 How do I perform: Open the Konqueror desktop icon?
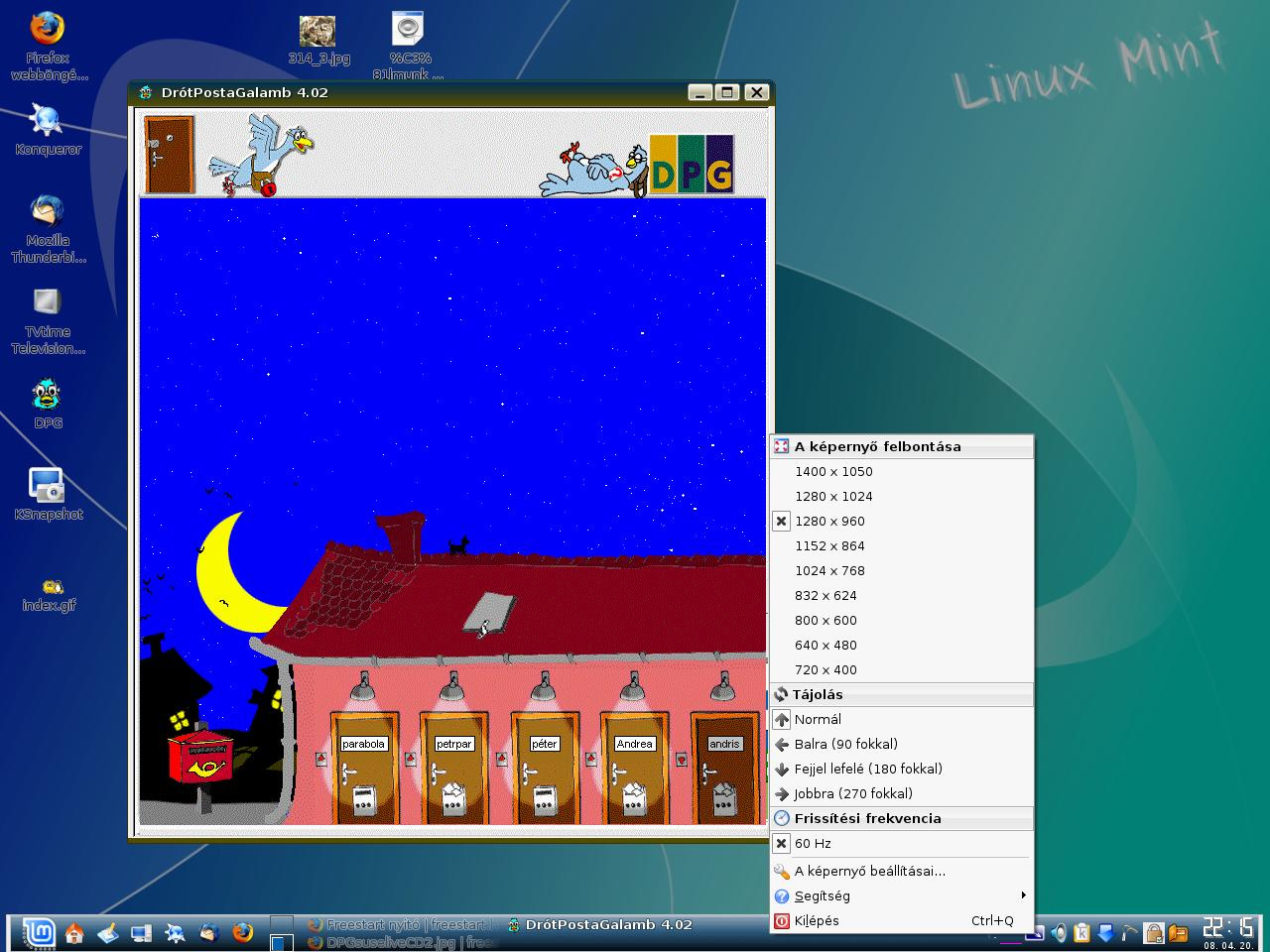pos(48,129)
